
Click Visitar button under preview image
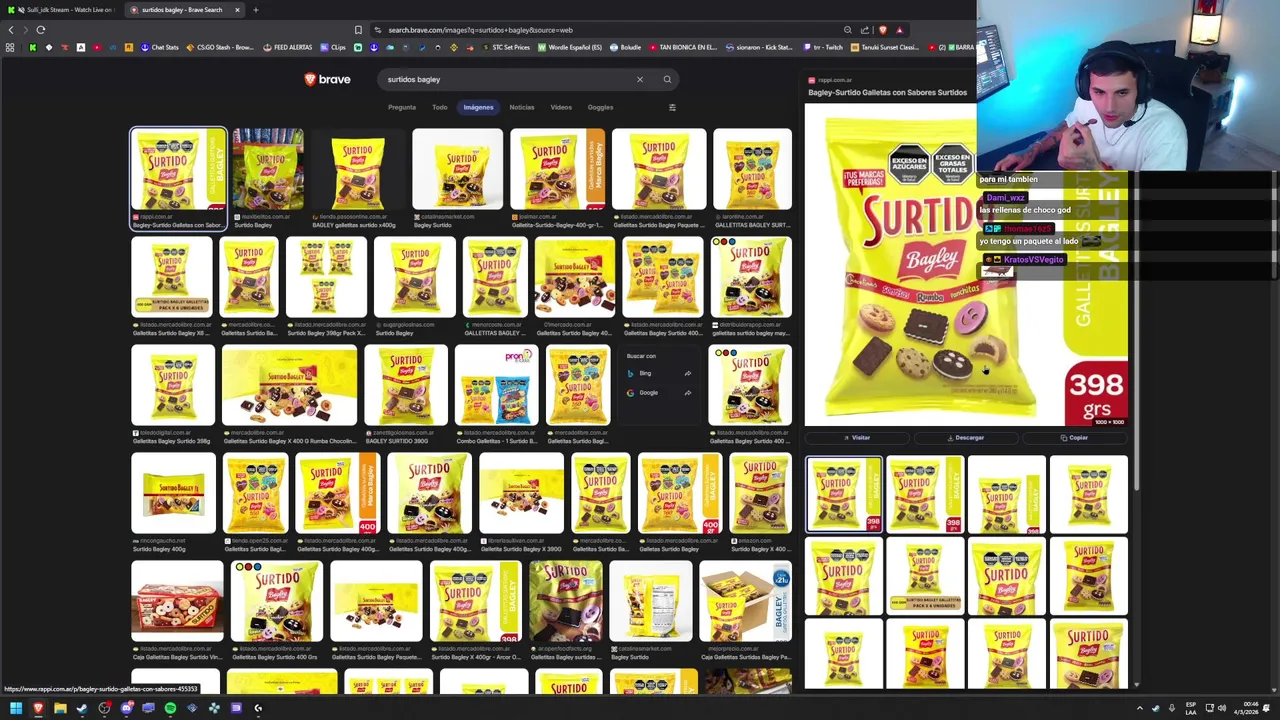pyautogui.click(x=857, y=437)
